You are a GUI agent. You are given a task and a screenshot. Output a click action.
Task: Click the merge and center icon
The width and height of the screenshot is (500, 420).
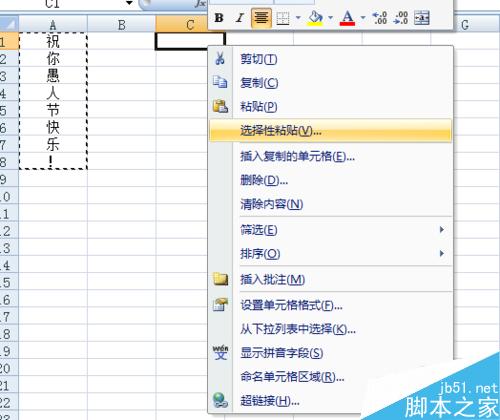(422, 18)
